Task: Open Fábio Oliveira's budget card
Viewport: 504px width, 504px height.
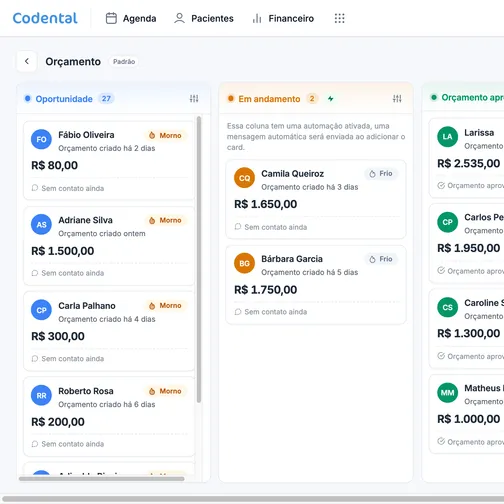Action: [x=109, y=161]
